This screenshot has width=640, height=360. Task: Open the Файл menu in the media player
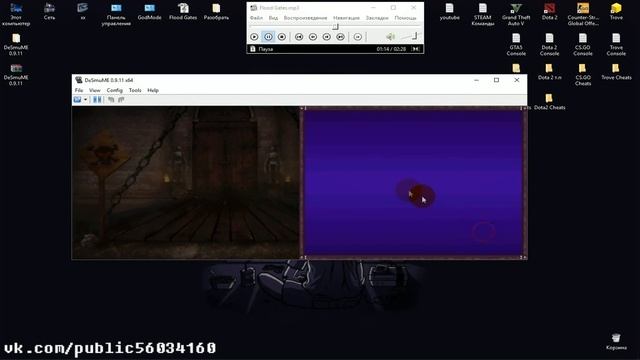pyautogui.click(x=256, y=18)
